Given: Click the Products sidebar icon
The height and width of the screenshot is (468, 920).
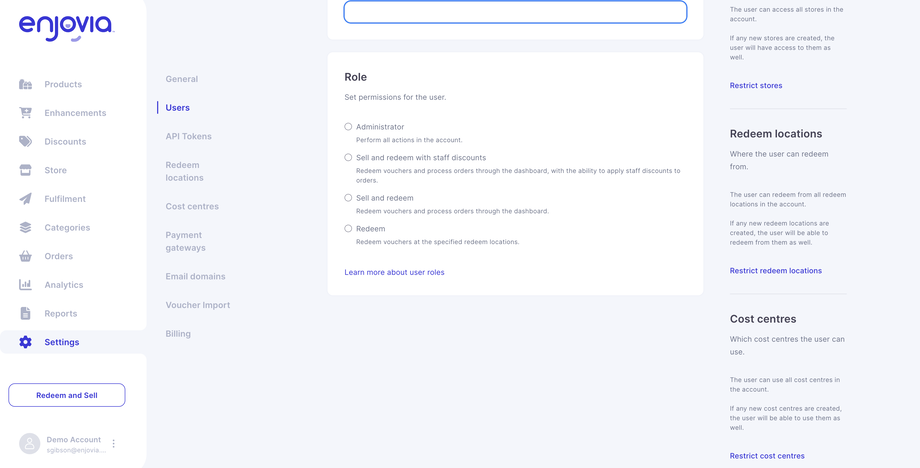Looking at the screenshot, I should (26, 84).
